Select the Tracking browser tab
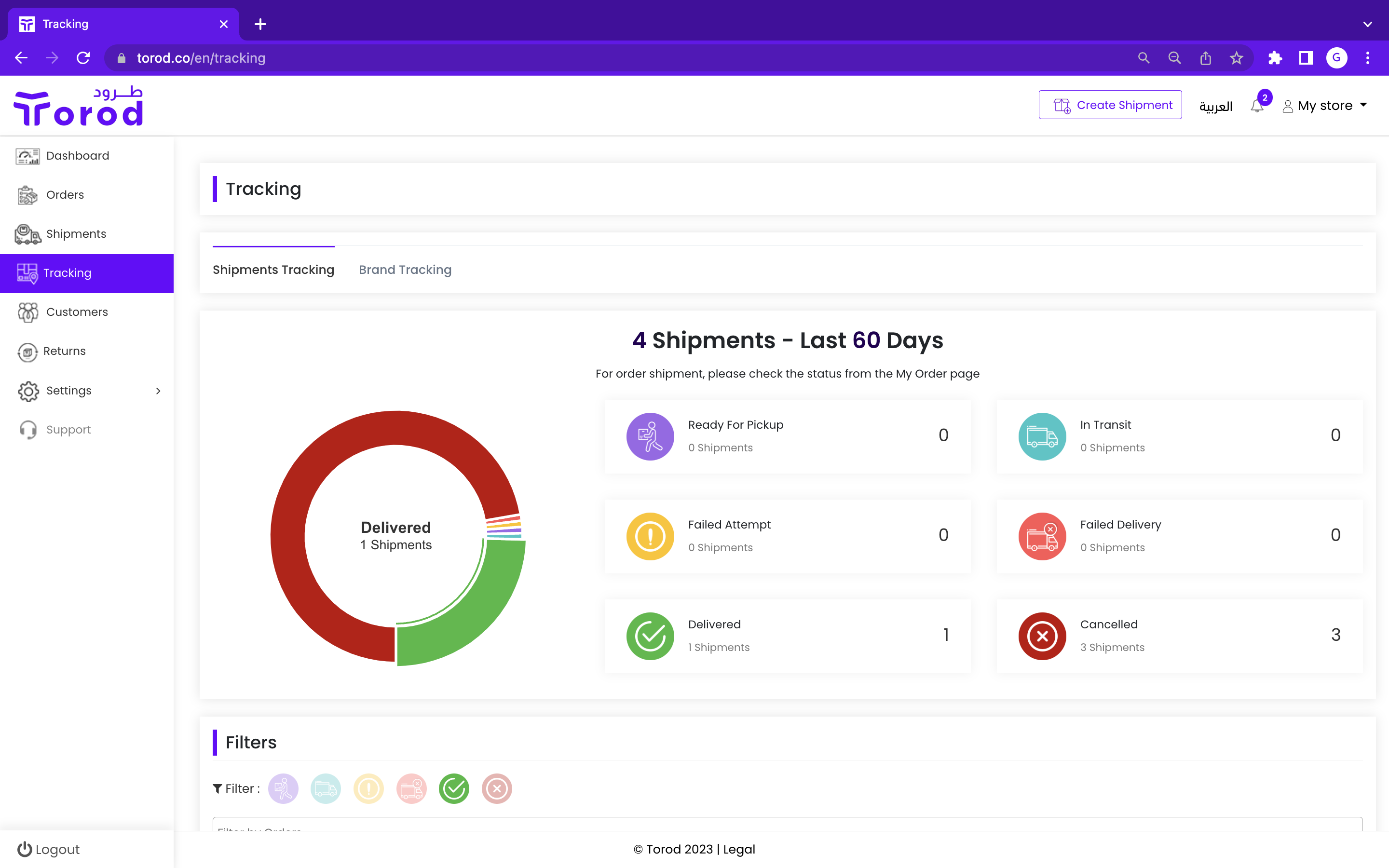The height and width of the screenshot is (868, 1389). (x=123, y=24)
